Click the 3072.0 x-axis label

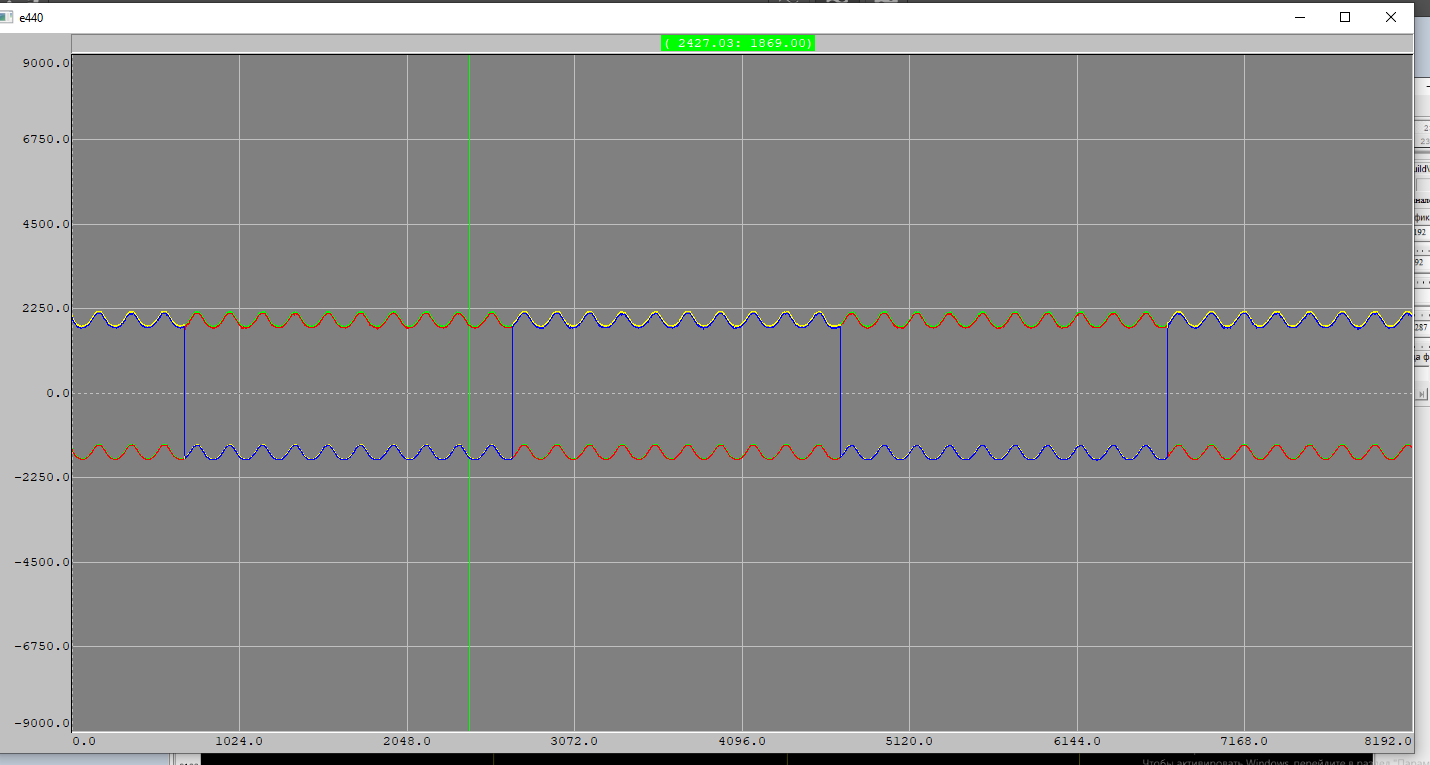pyautogui.click(x=574, y=741)
